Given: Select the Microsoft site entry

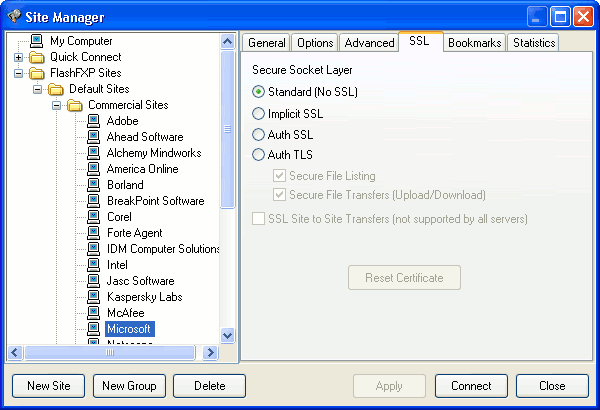Looking at the screenshot, I should [129, 329].
